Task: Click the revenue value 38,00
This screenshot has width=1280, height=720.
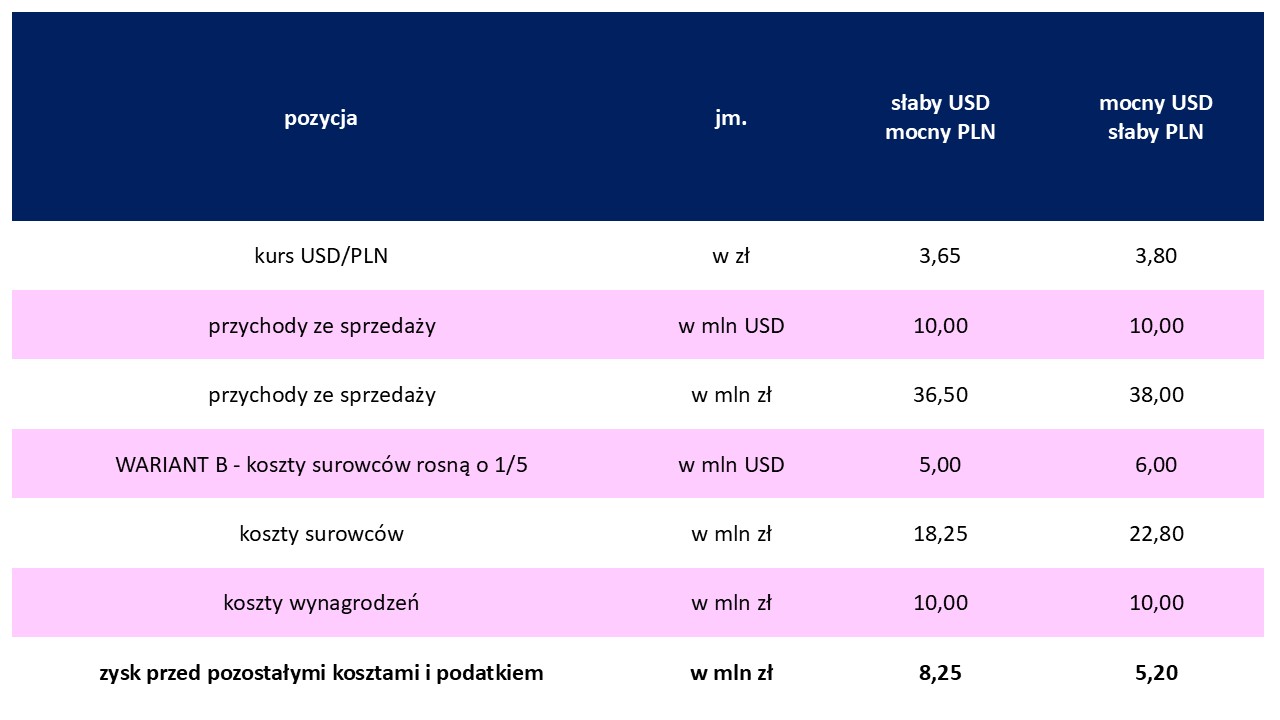Action: coord(1155,394)
